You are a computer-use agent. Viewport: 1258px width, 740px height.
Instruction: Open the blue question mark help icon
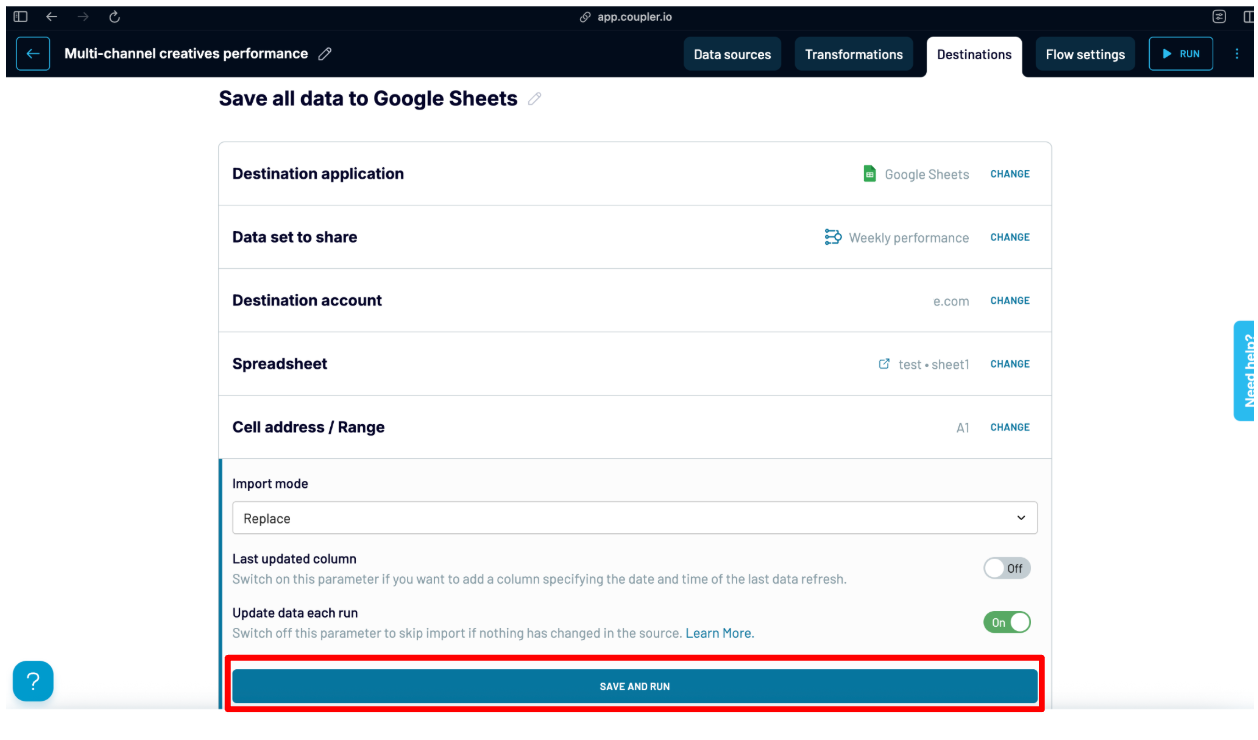pos(33,681)
